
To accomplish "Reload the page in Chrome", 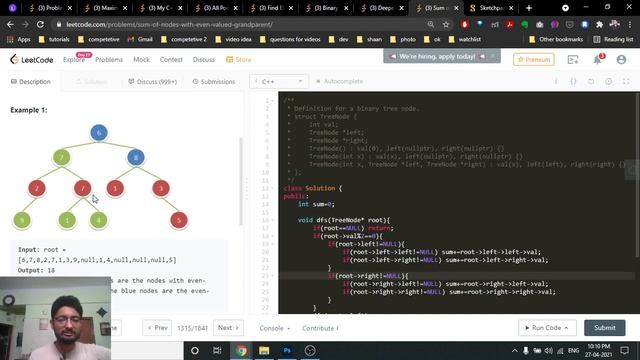I will 40,24.
